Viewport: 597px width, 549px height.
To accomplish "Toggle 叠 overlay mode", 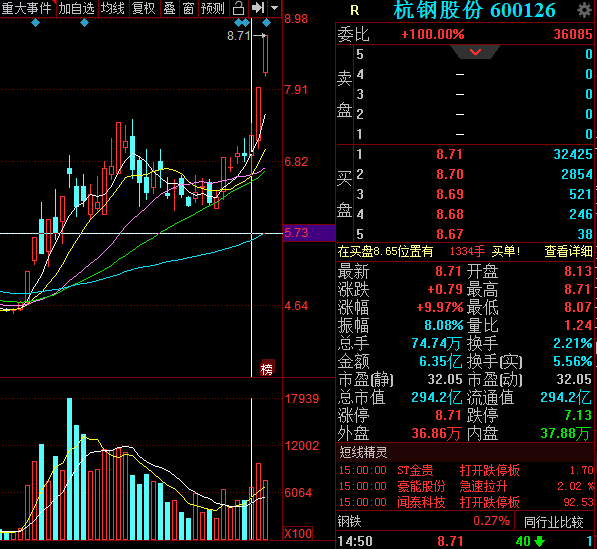I will click(169, 8).
